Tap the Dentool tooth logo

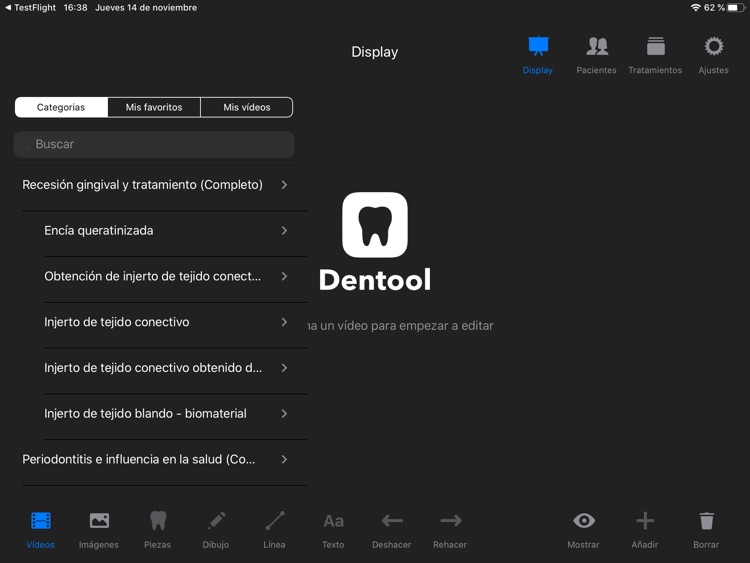coord(375,225)
